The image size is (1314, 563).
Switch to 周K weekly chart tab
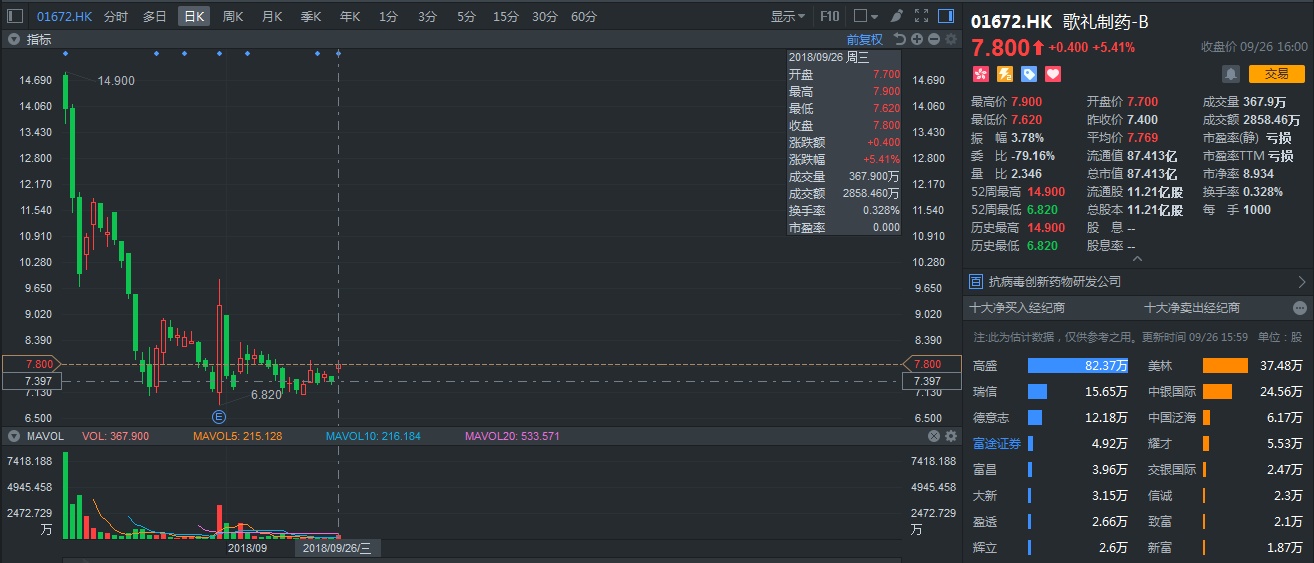coord(233,16)
